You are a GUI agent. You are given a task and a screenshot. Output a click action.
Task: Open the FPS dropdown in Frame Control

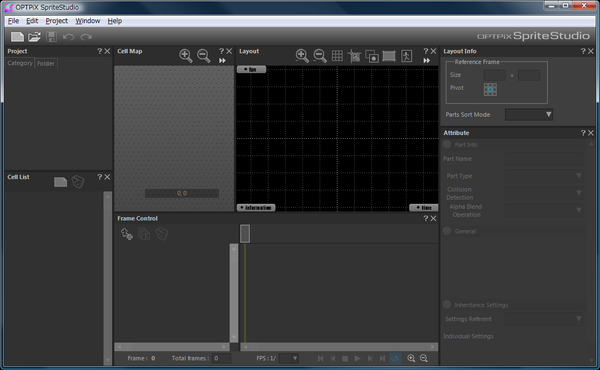coord(289,359)
